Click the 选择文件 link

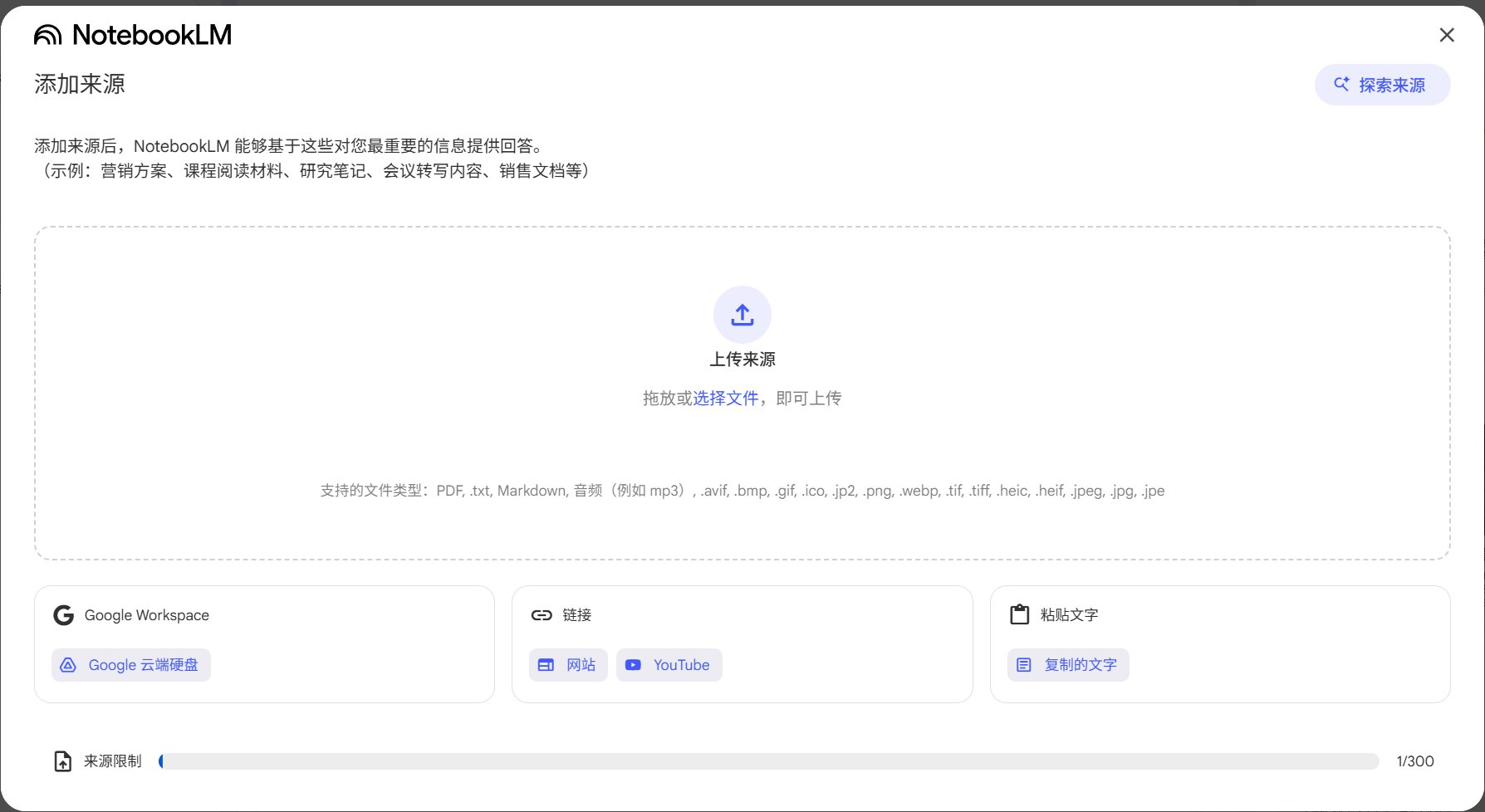click(x=726, y=399)
